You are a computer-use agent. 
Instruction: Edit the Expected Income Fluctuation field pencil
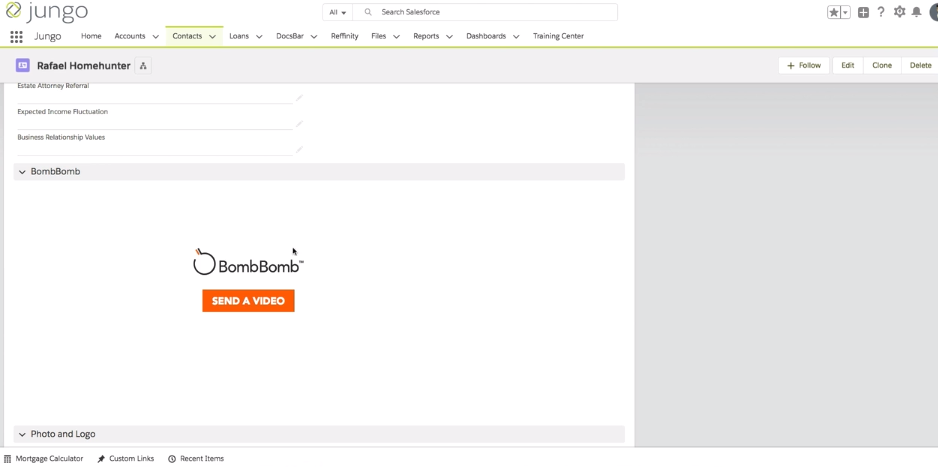(299, 124)
